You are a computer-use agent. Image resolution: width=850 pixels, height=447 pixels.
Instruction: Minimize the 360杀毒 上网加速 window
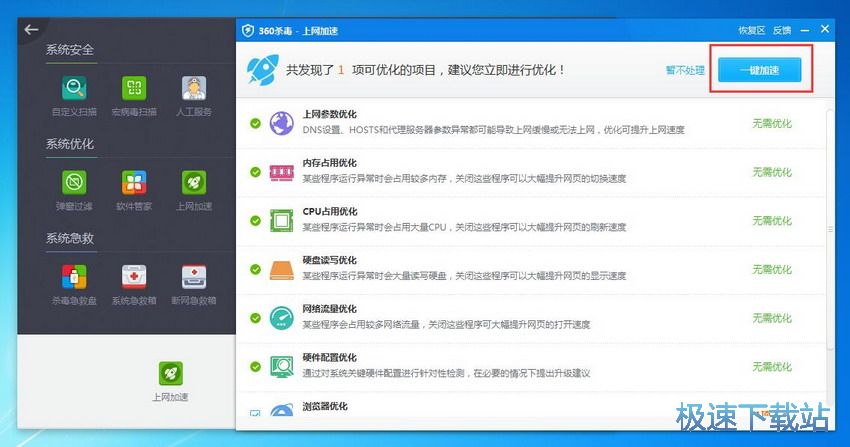coord(805,30)
